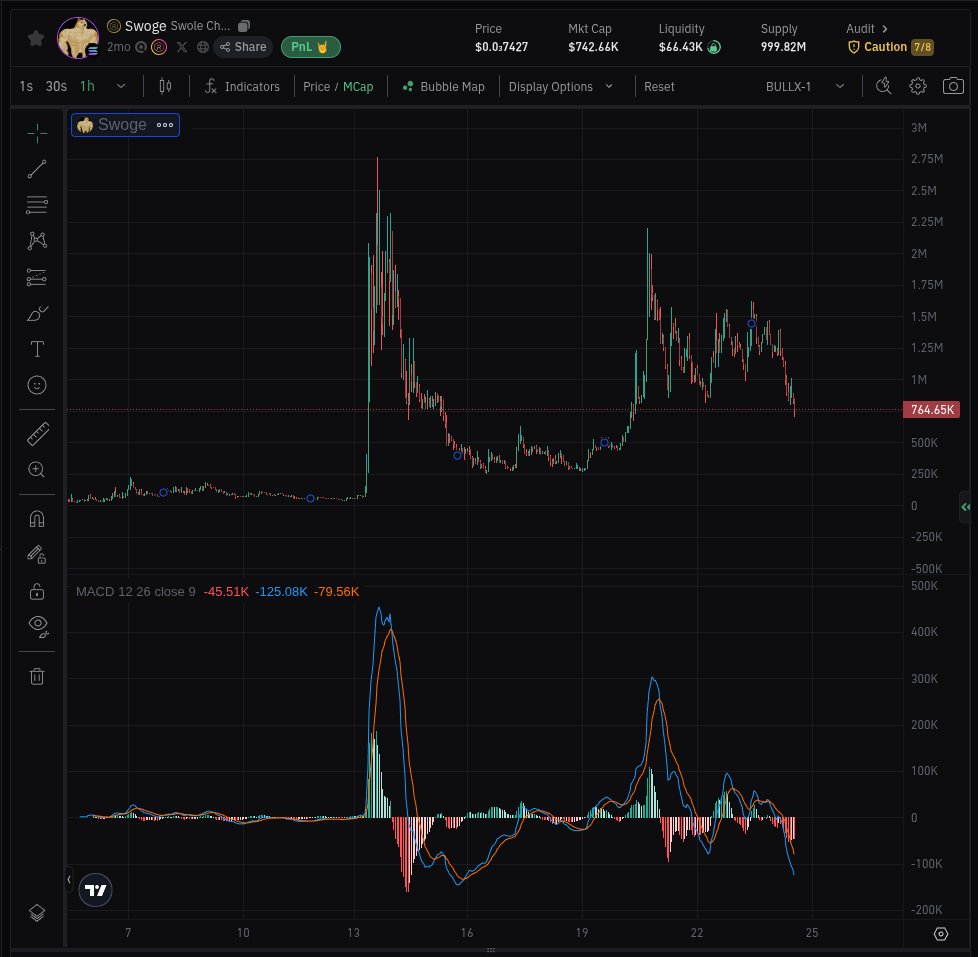Open the token's website globe icon
Image resolution: width=978 pixels, height=957 pixels.
203,47
